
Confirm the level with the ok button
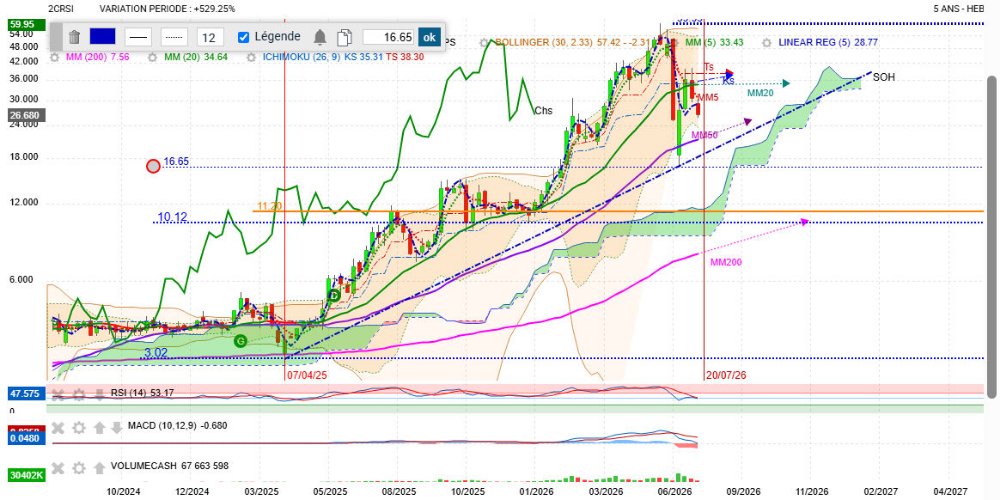tap(429, 37)
